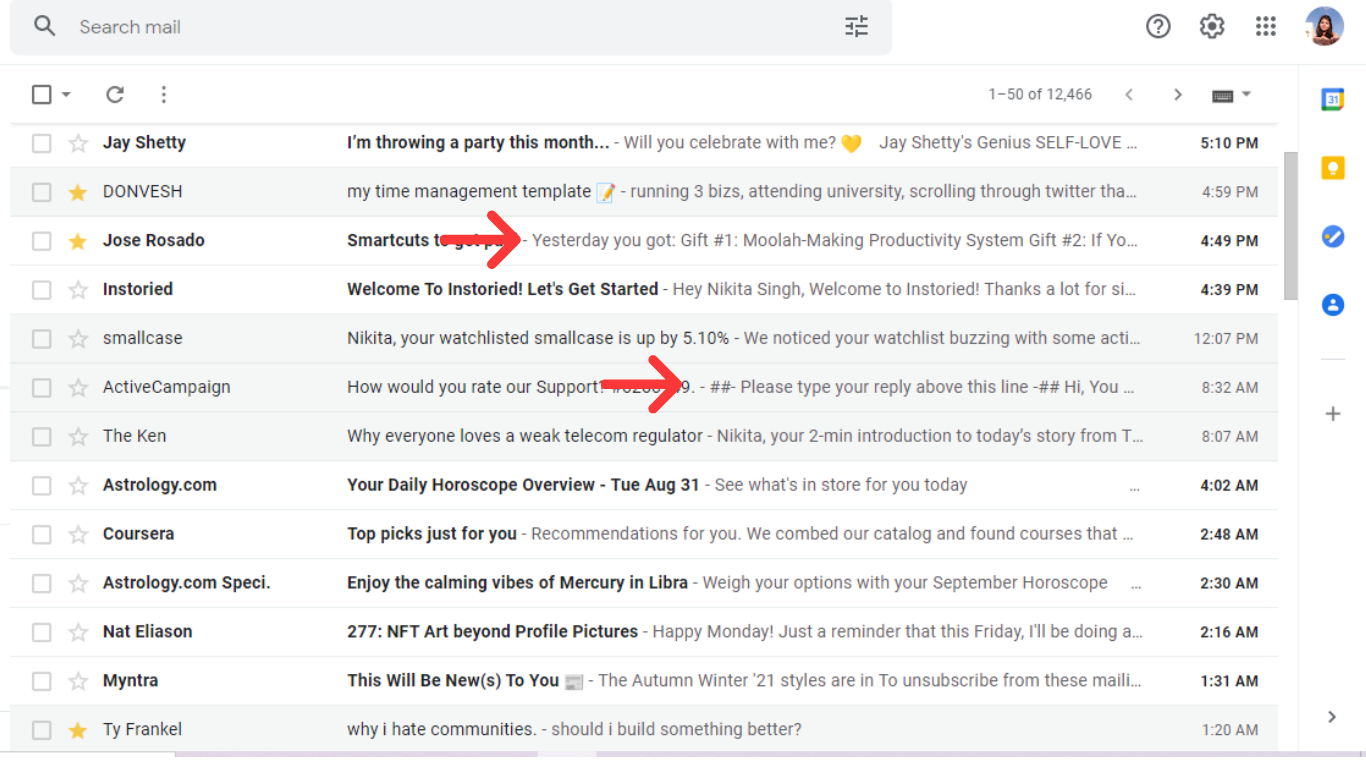Unstar the Jose Rosado email
The width and height of the screenshot is (1366, 768).
point(78,241)
